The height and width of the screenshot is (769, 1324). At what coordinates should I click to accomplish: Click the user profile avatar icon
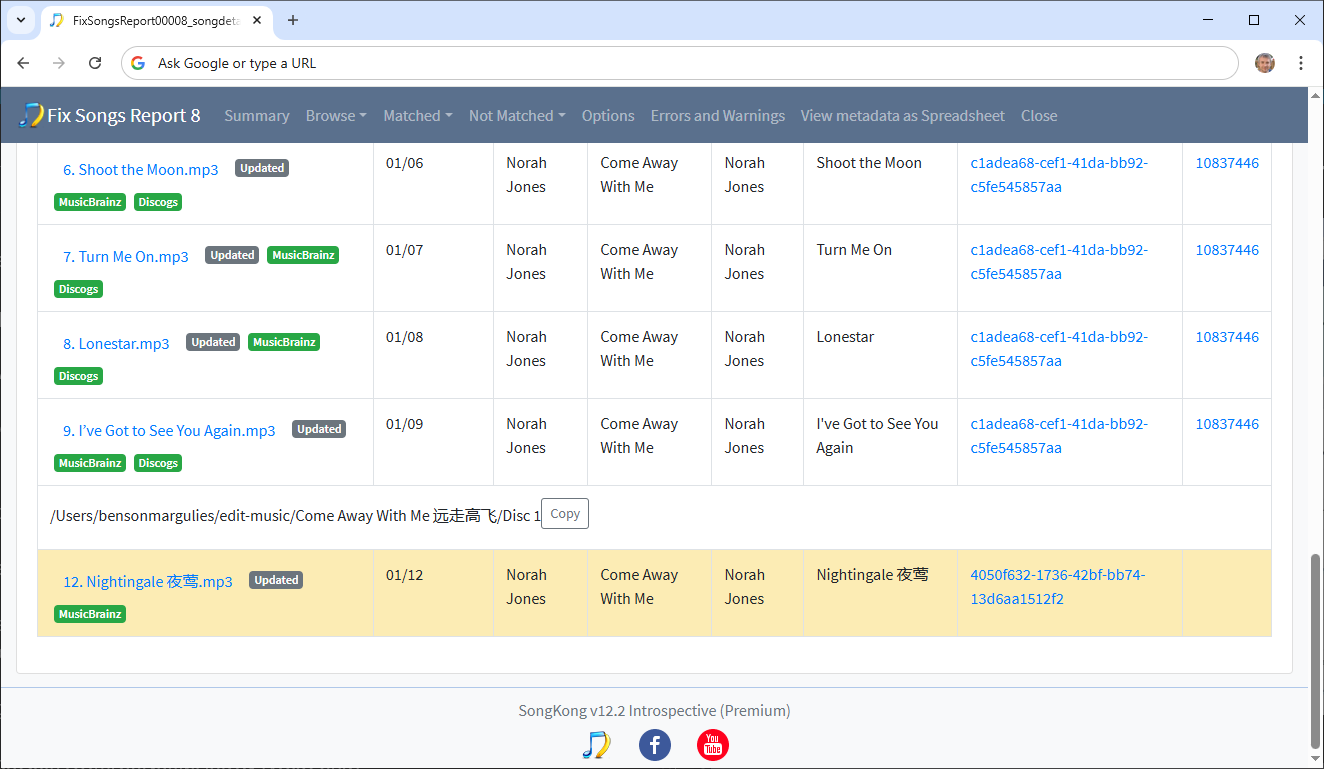coord(1265,63)
